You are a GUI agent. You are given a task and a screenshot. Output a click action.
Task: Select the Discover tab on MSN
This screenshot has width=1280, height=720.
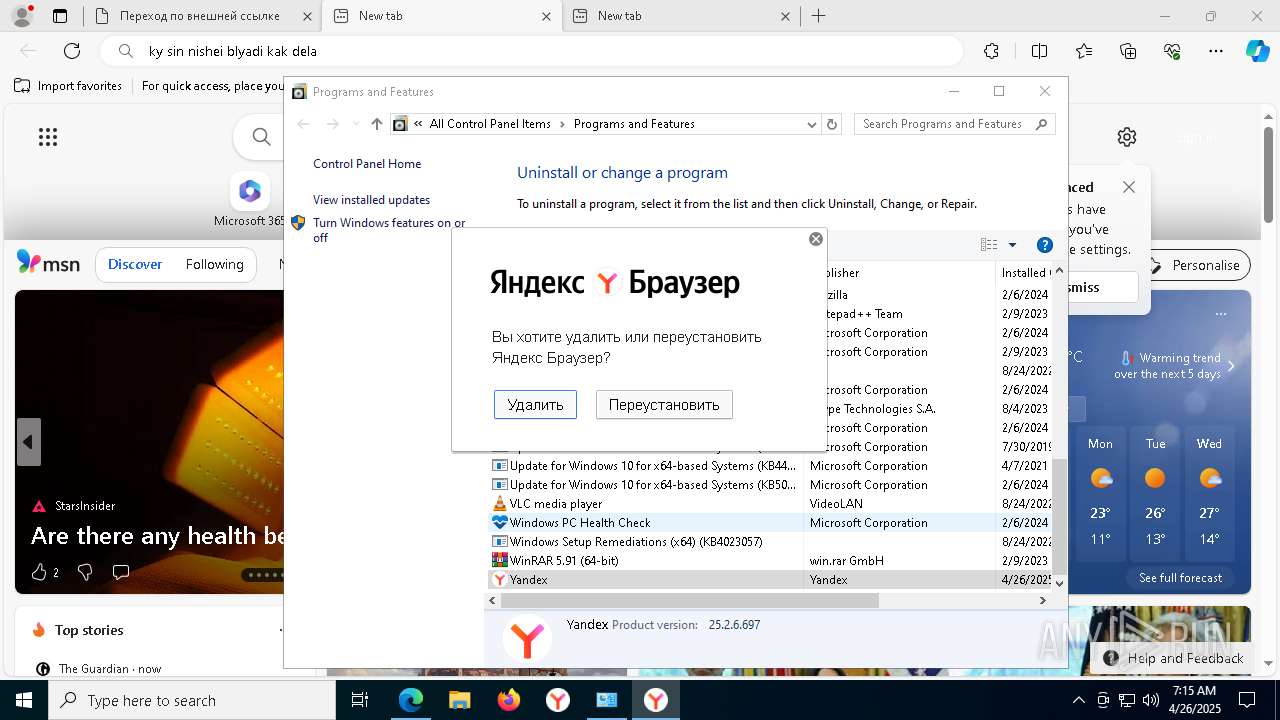tap(135, 264)
